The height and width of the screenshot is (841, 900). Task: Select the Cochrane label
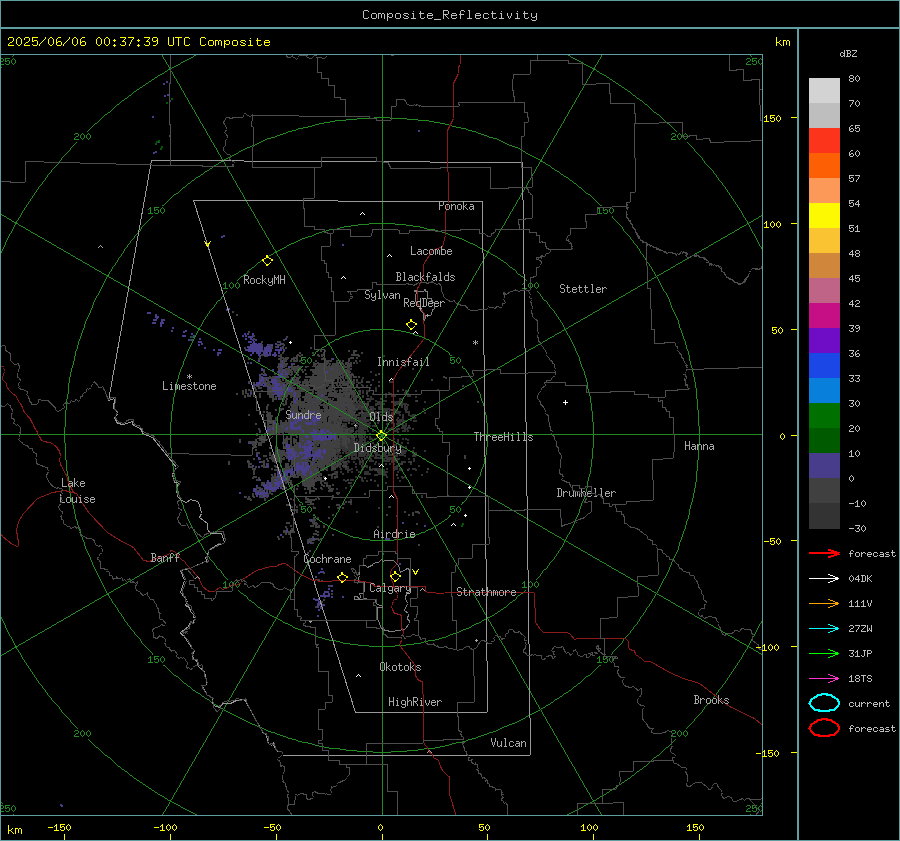tap(327, 559)
